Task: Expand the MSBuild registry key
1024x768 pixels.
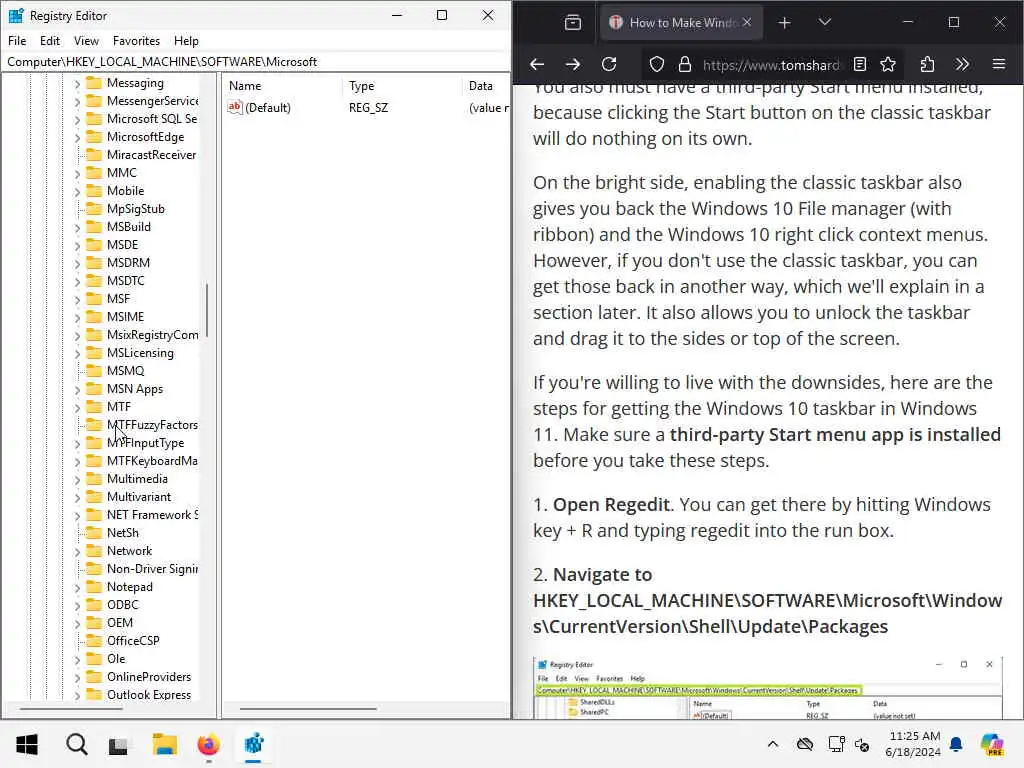Action: tap(77, 228)
